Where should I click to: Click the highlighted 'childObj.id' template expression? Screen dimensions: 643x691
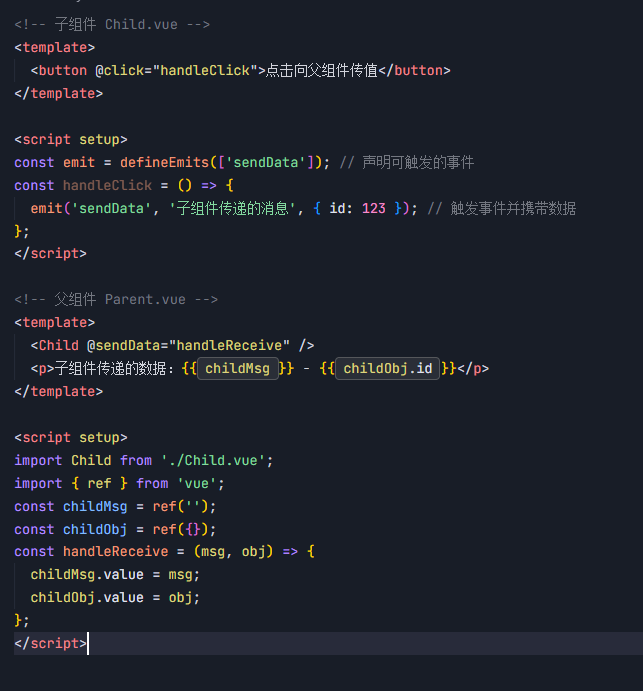[x=388, y=368]
